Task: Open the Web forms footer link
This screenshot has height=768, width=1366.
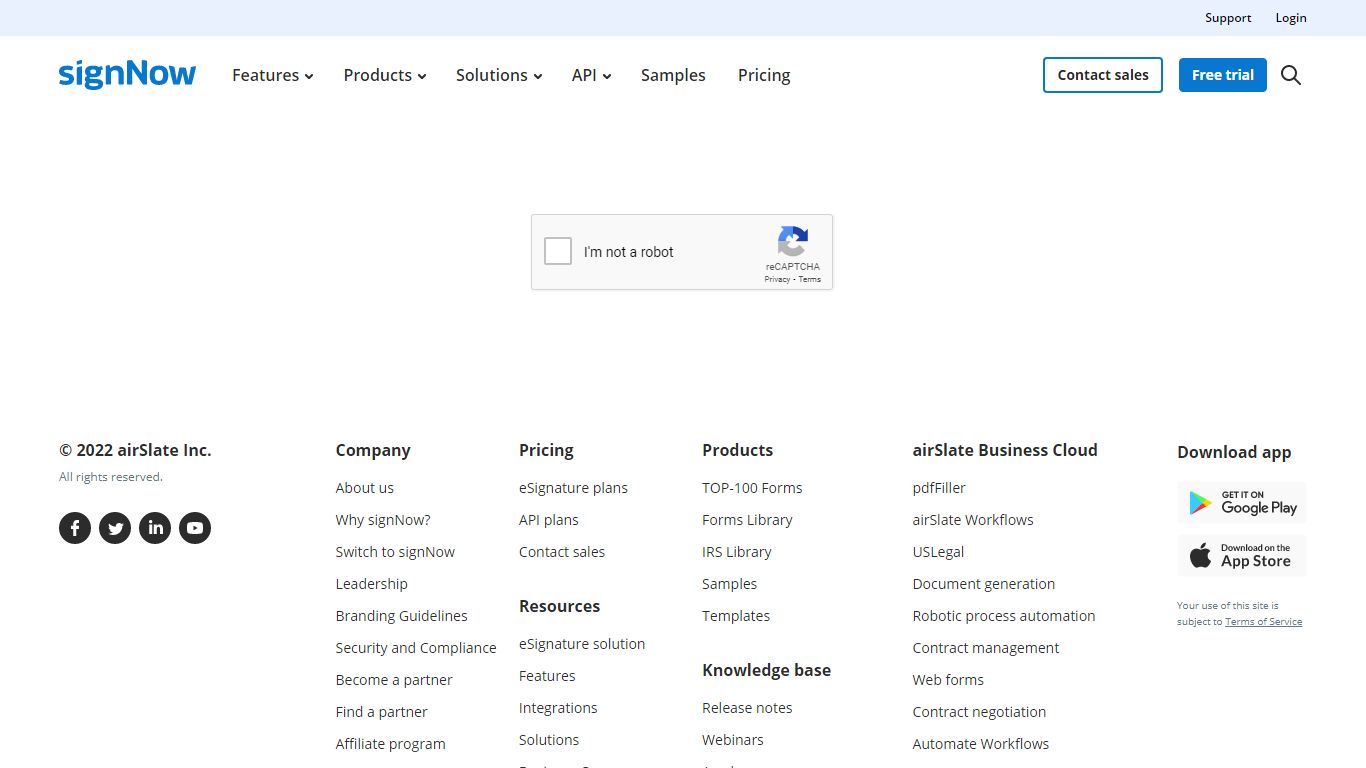Action: (x=948, y=680)
